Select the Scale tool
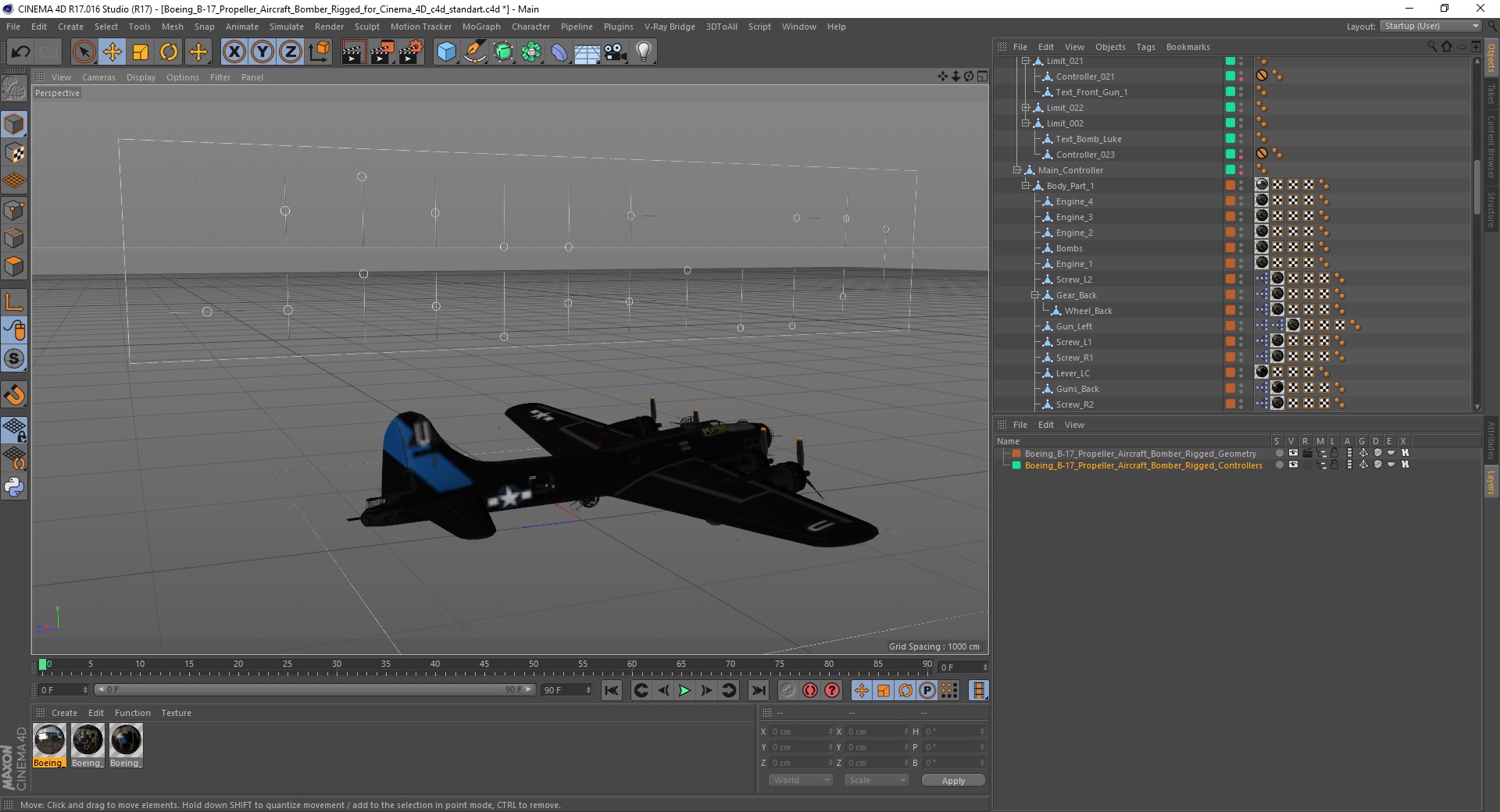 [141, 52]
